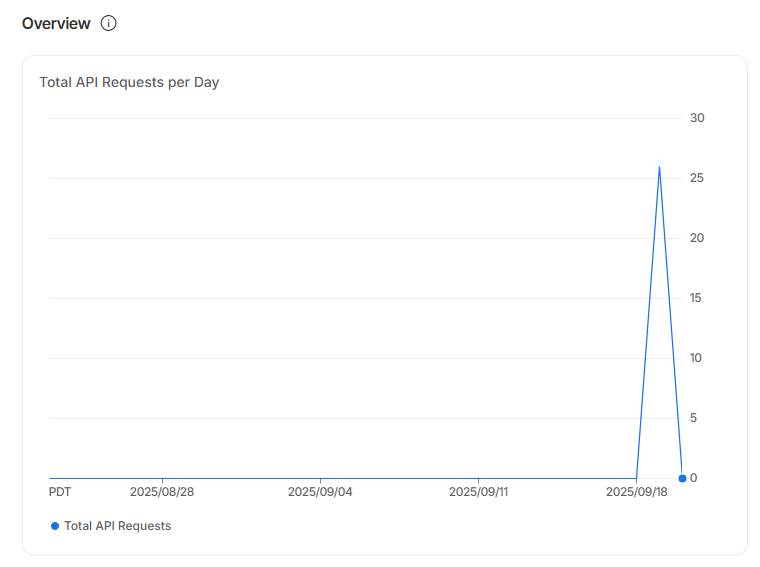Click the 30 value on y-axis

697,118
